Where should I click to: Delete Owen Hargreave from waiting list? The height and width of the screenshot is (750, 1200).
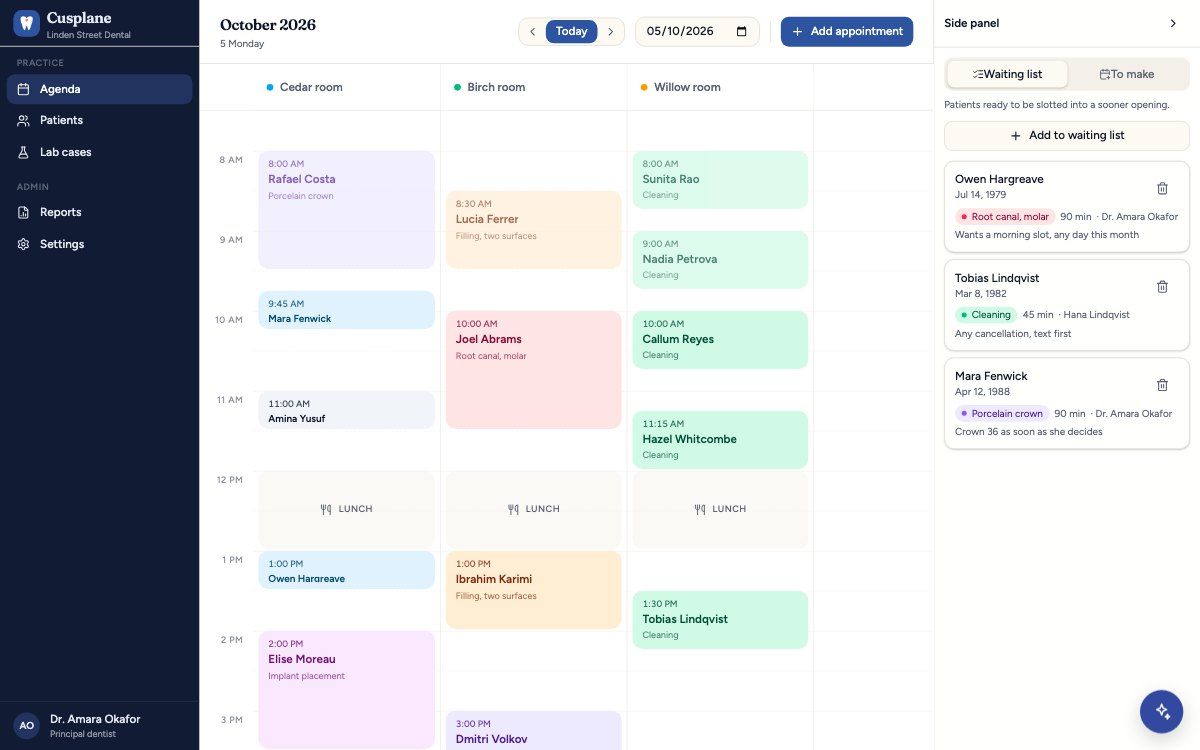pos(1162,188)
